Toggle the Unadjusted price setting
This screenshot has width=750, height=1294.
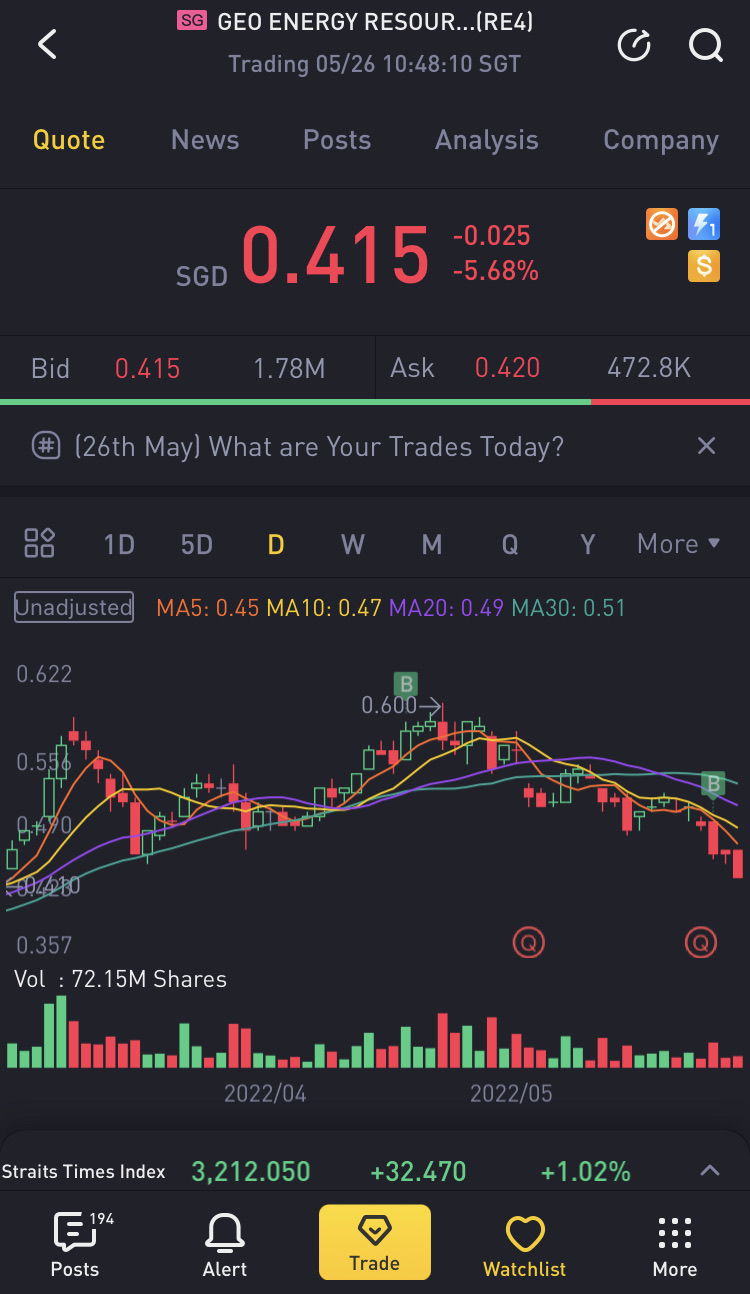coord(74,607)
